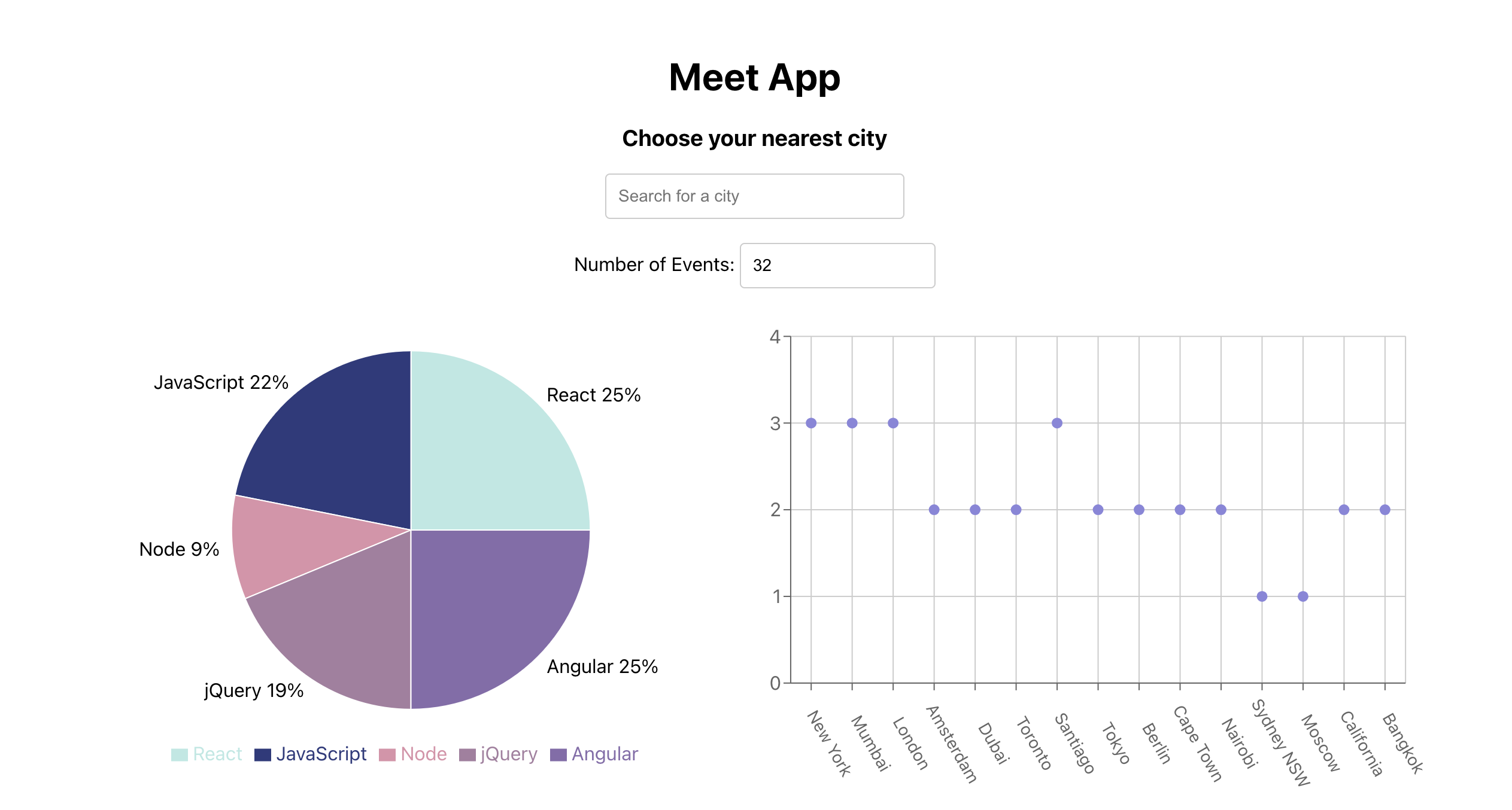The width and height of the screenshot is (1512, 810).
Task: Click the React legend color square
Action: [179, 755]
